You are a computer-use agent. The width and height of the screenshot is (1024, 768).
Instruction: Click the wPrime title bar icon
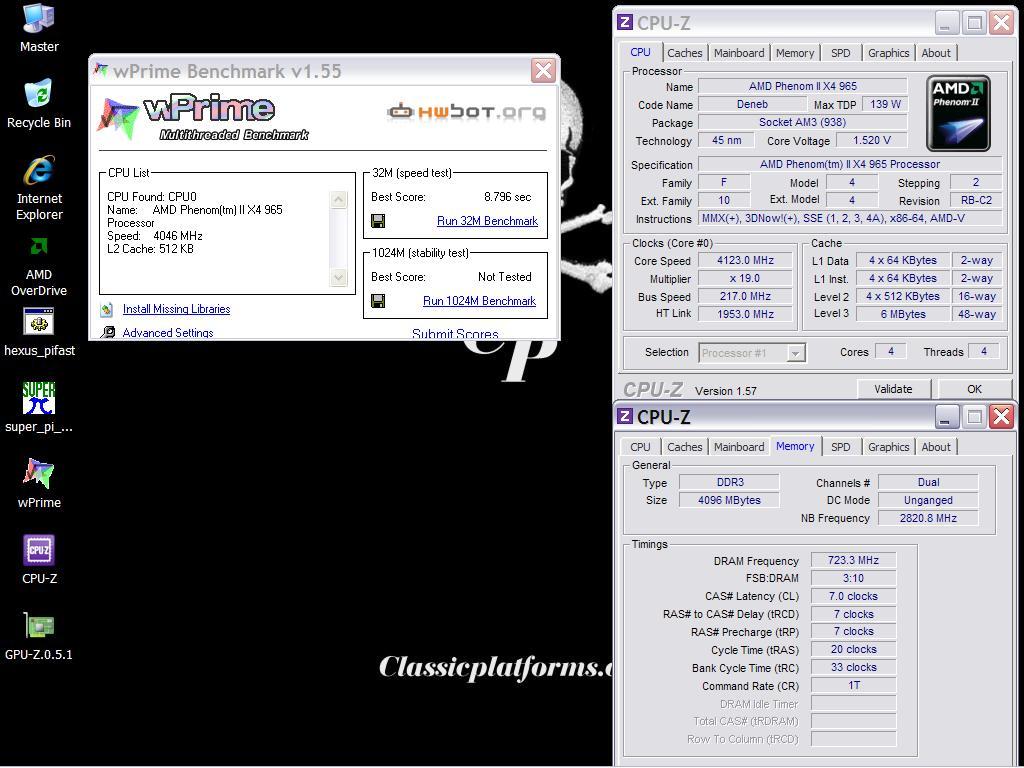click(101, 70)
